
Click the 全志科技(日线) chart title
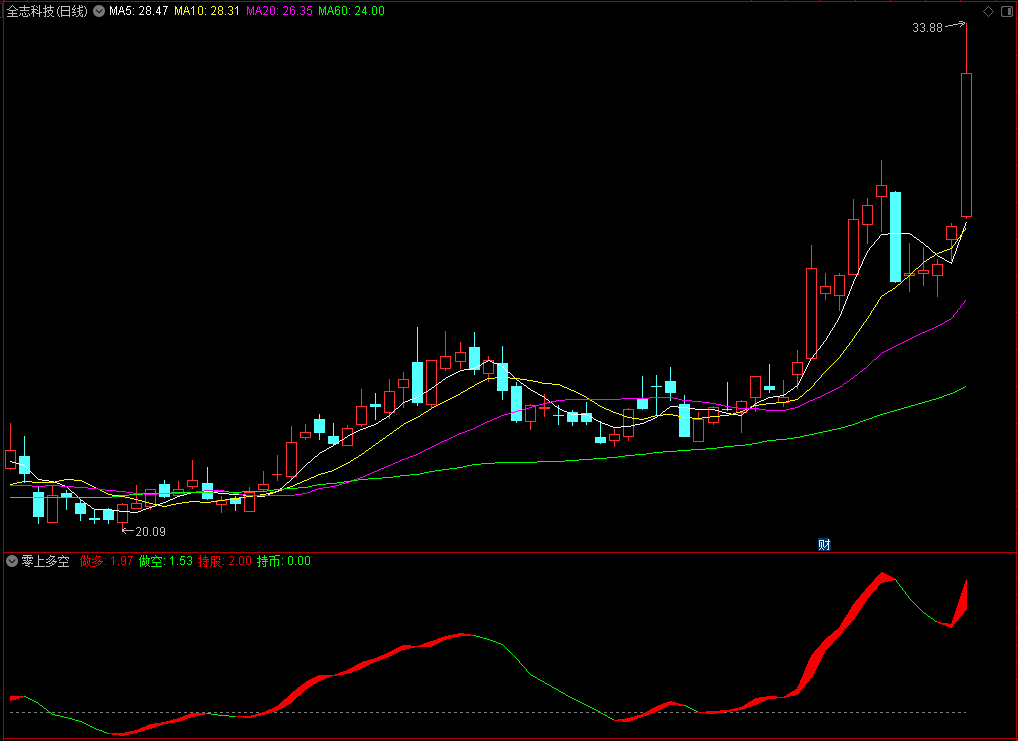[47, 11]
